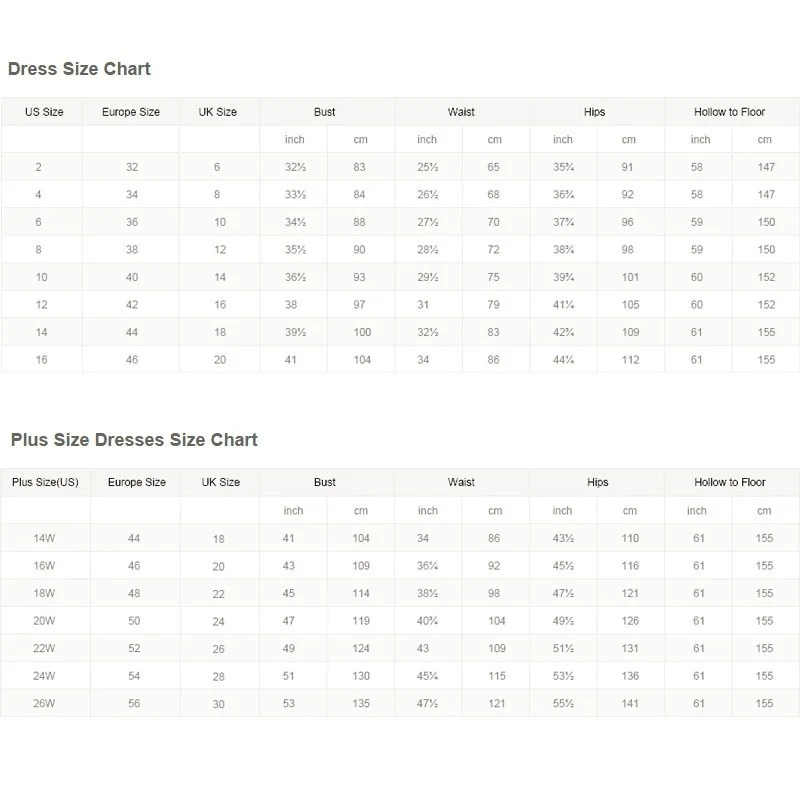Image resolution: width=800 pixels, height=800 pixels.
Task: Select the "US Size" column header
Action: coord(44,112)
